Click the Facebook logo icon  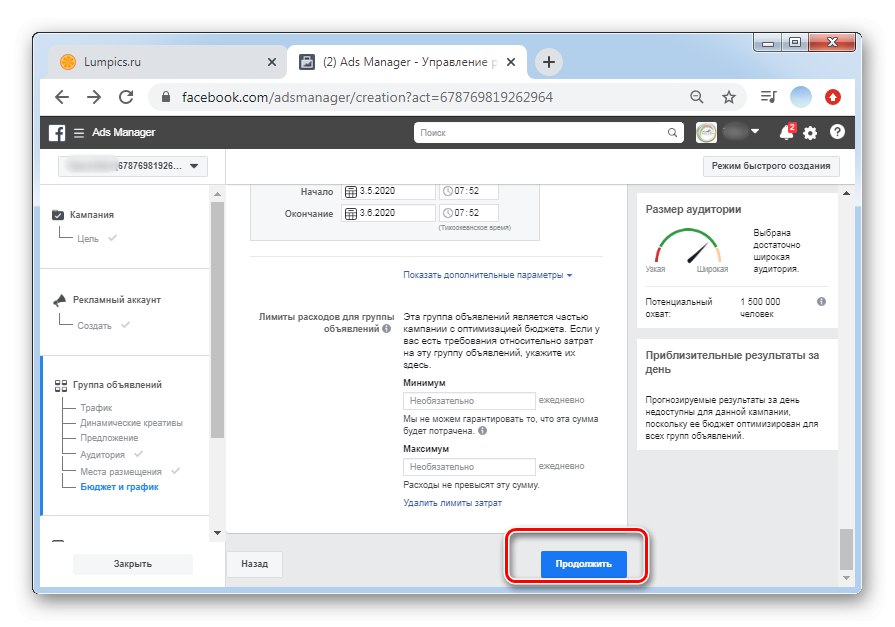(57, 132)
